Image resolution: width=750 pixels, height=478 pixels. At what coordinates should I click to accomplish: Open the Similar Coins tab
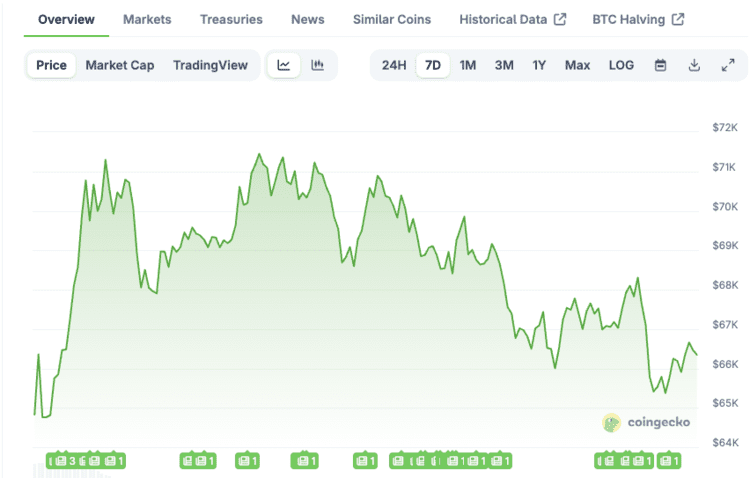click(392, 19)
